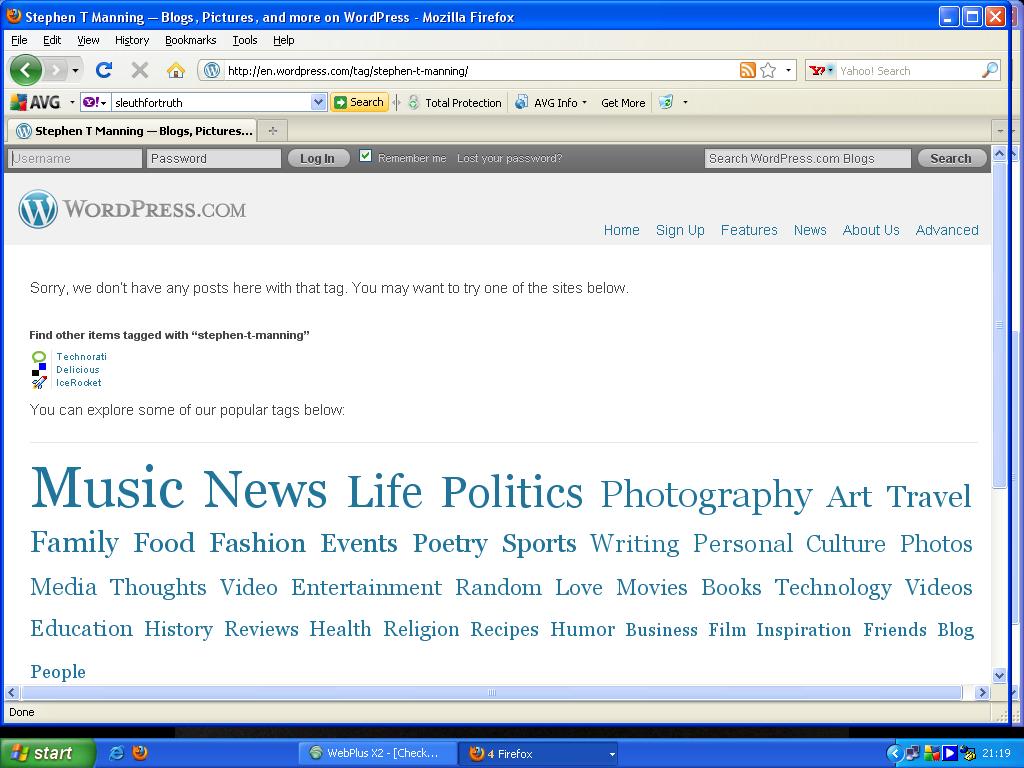Expand hidden system tray icons

(x=893, y=754)
